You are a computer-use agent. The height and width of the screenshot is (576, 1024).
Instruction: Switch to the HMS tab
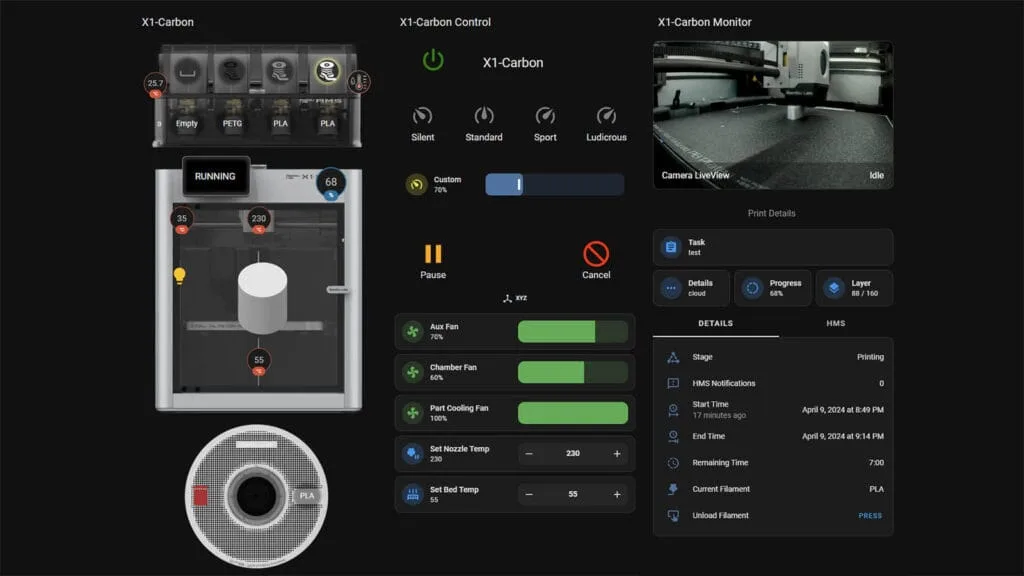[835, 324]
